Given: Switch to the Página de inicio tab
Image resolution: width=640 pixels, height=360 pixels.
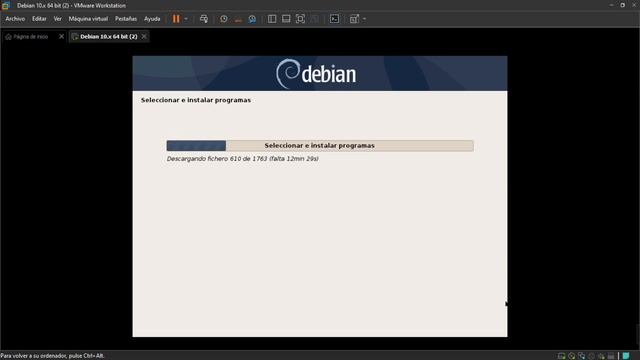Looking at the screenshot, I should click(x=30, y=37).
